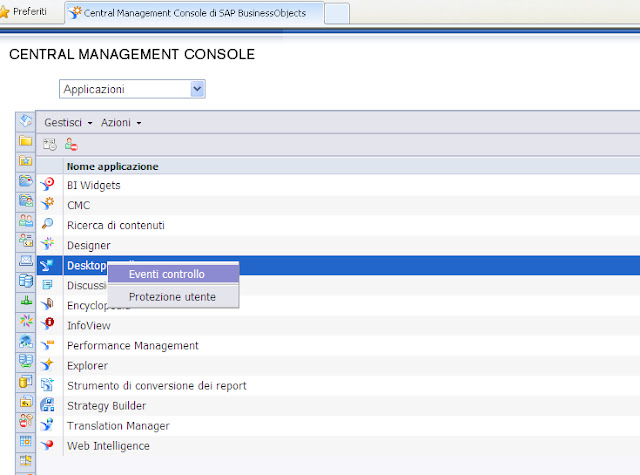Open the Profiles sidebar icon
This screenshot has height=475, width=640.
(26, 240)
